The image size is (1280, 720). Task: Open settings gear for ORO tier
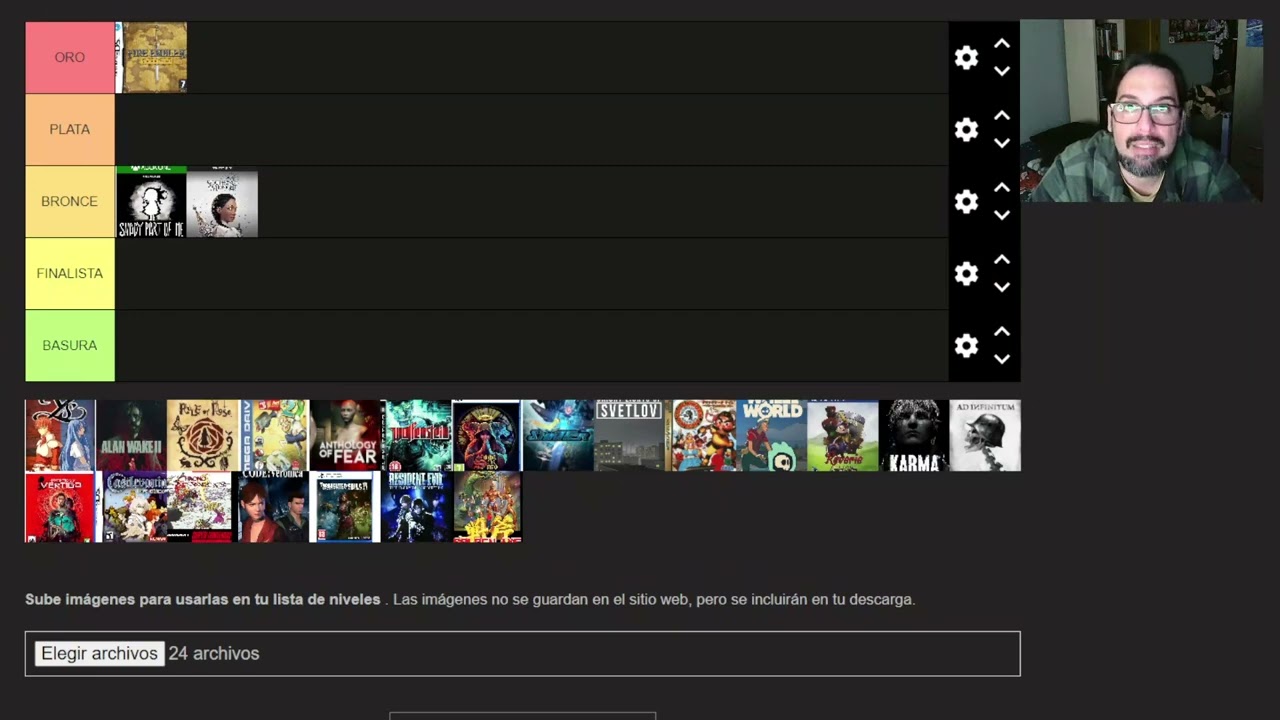click(966, 58)
